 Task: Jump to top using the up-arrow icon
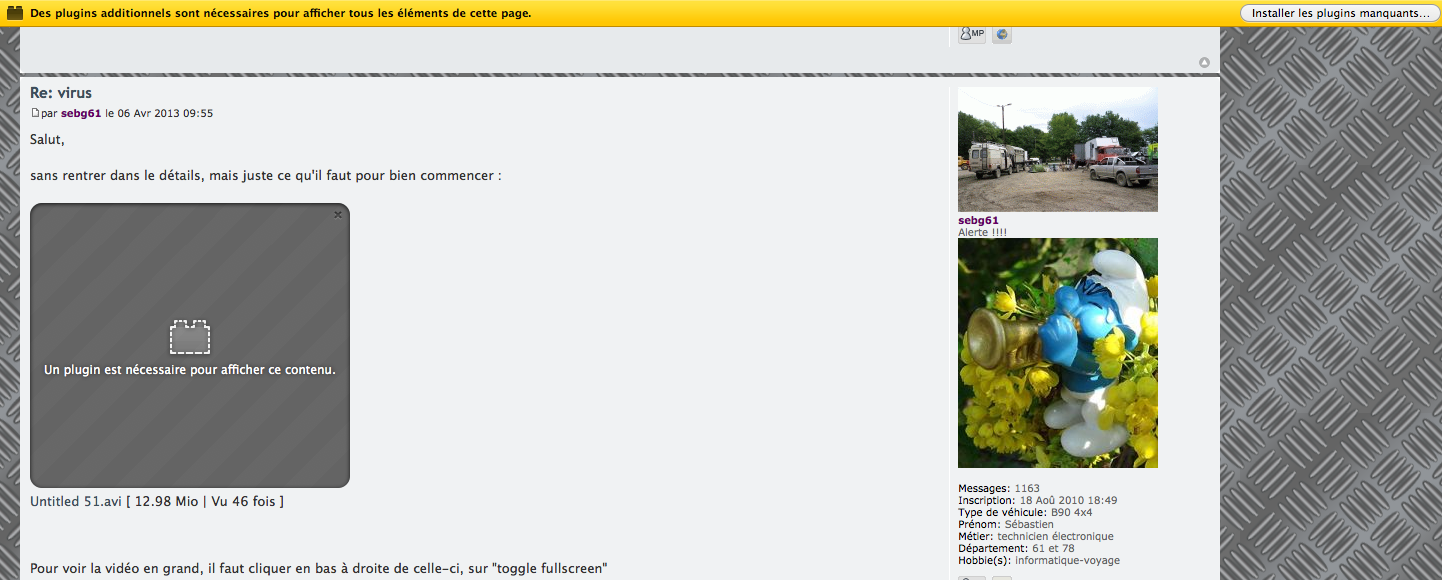(1204, 63)
